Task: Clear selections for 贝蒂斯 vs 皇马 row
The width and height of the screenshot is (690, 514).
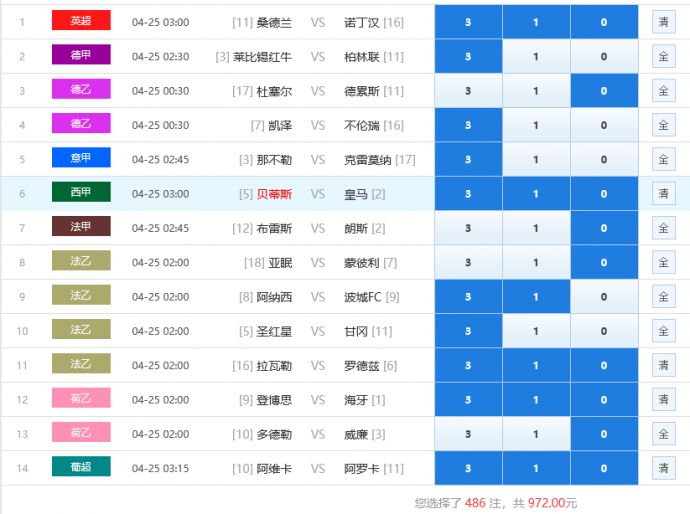Action: [662, 193]
